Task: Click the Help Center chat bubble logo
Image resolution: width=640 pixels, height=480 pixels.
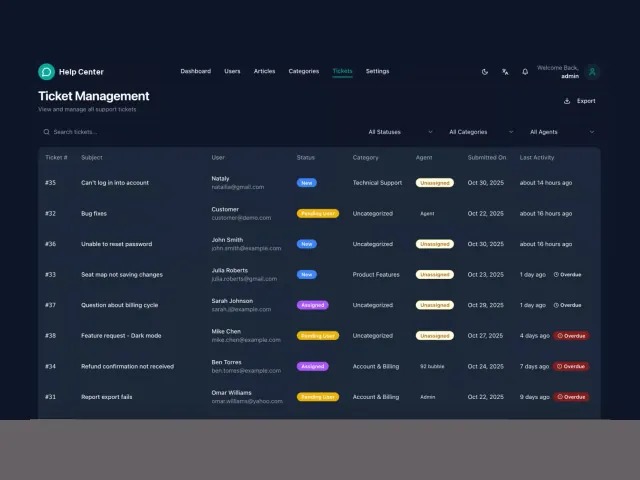Action: [x=47, y=72]
